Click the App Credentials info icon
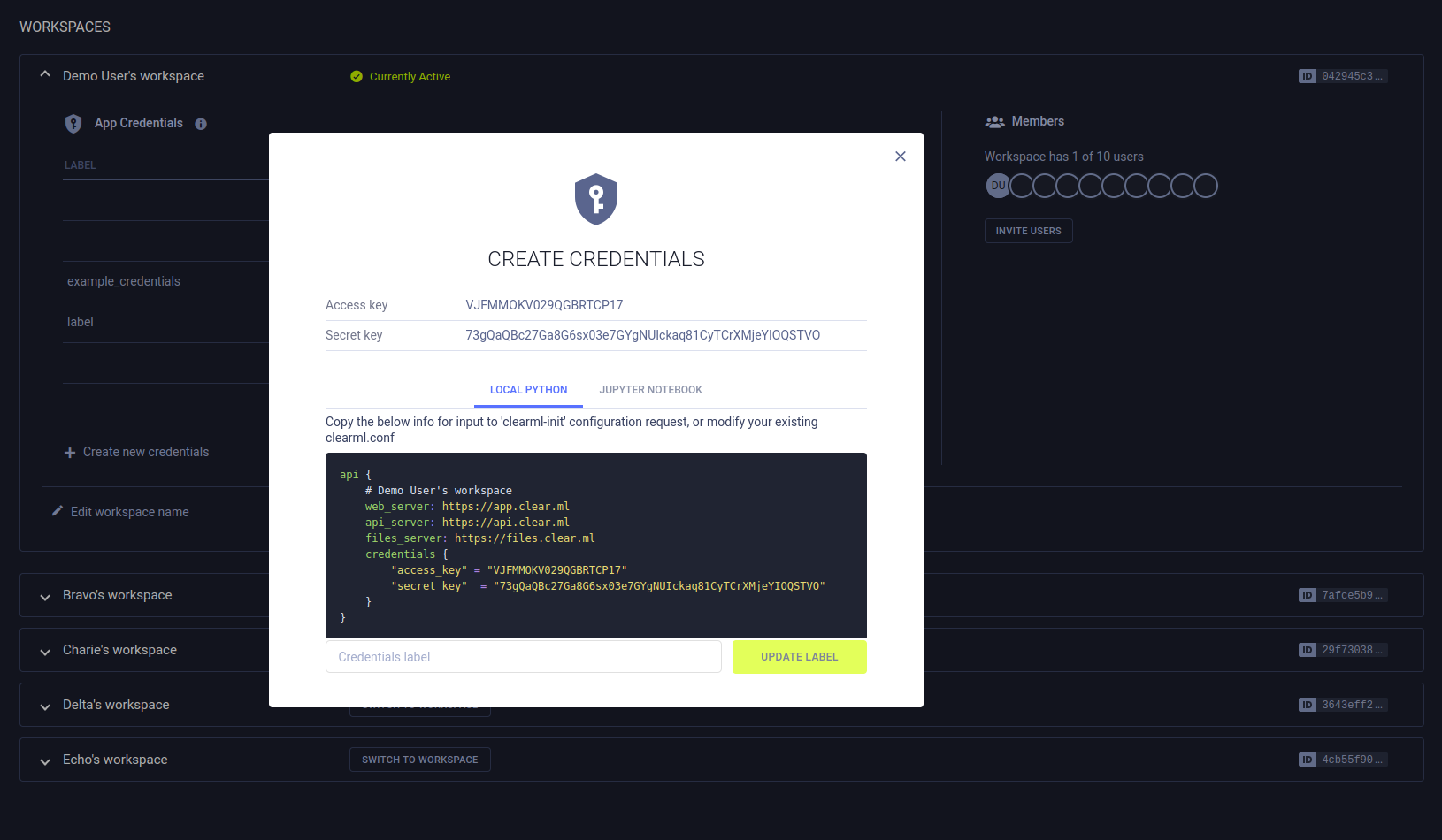 201,124
